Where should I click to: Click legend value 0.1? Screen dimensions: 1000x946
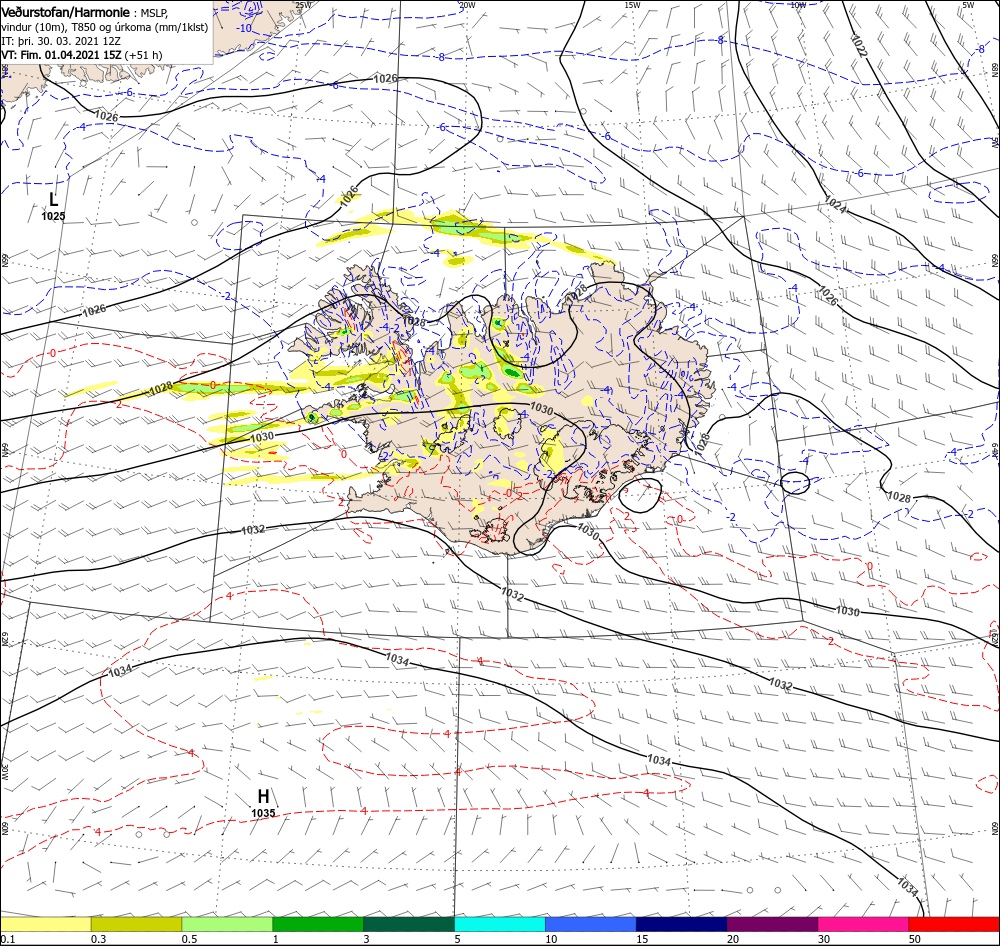coord(7,939)
